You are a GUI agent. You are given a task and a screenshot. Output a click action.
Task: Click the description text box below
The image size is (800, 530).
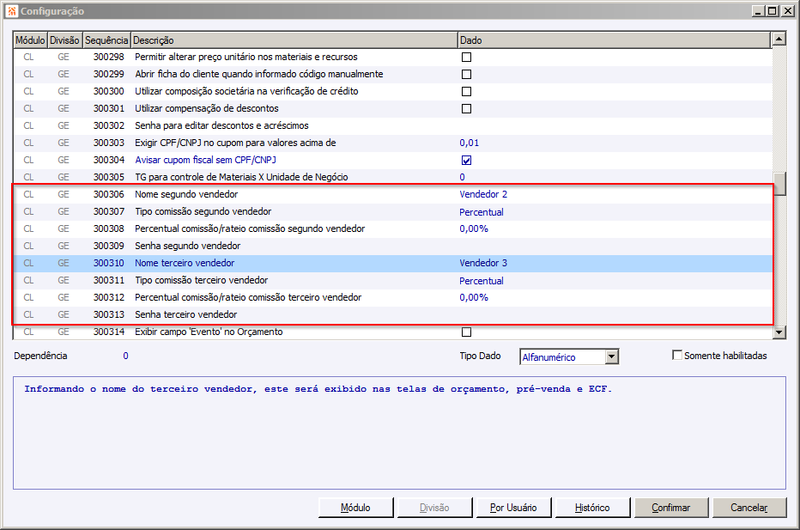click(399, 433)
